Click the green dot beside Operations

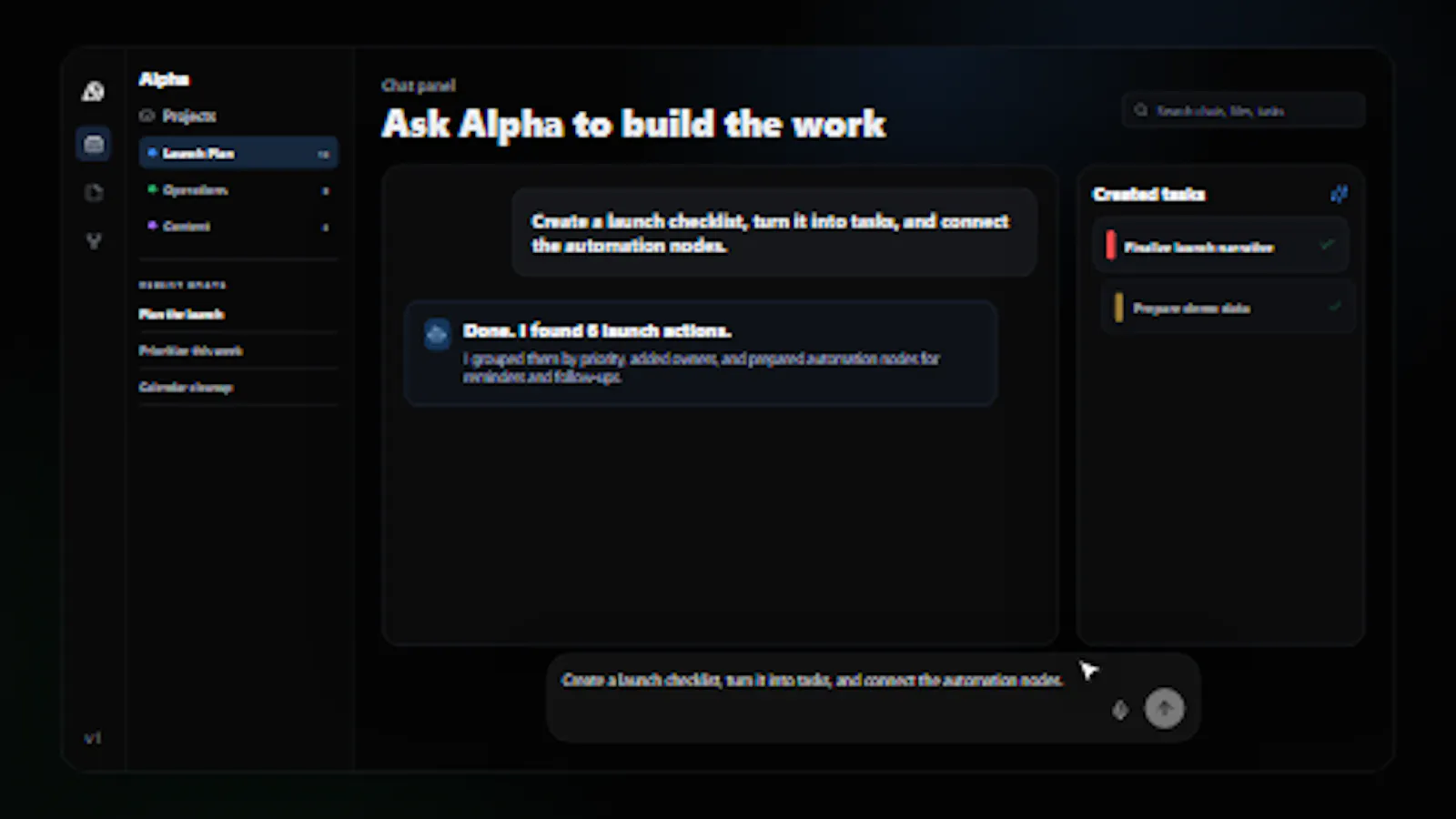[x=152, y=189]
